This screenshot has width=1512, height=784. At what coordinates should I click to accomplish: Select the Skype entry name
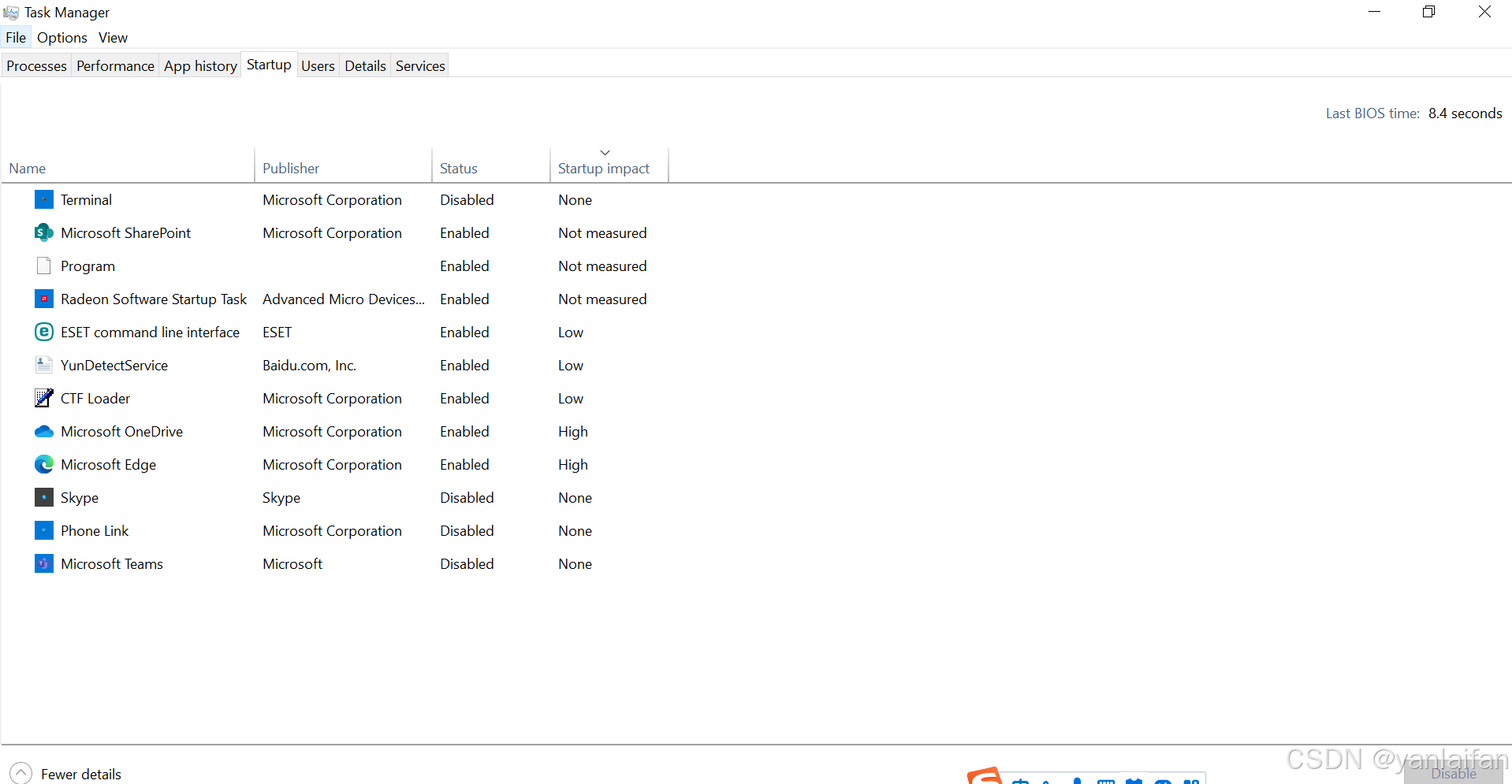(80, 498)
